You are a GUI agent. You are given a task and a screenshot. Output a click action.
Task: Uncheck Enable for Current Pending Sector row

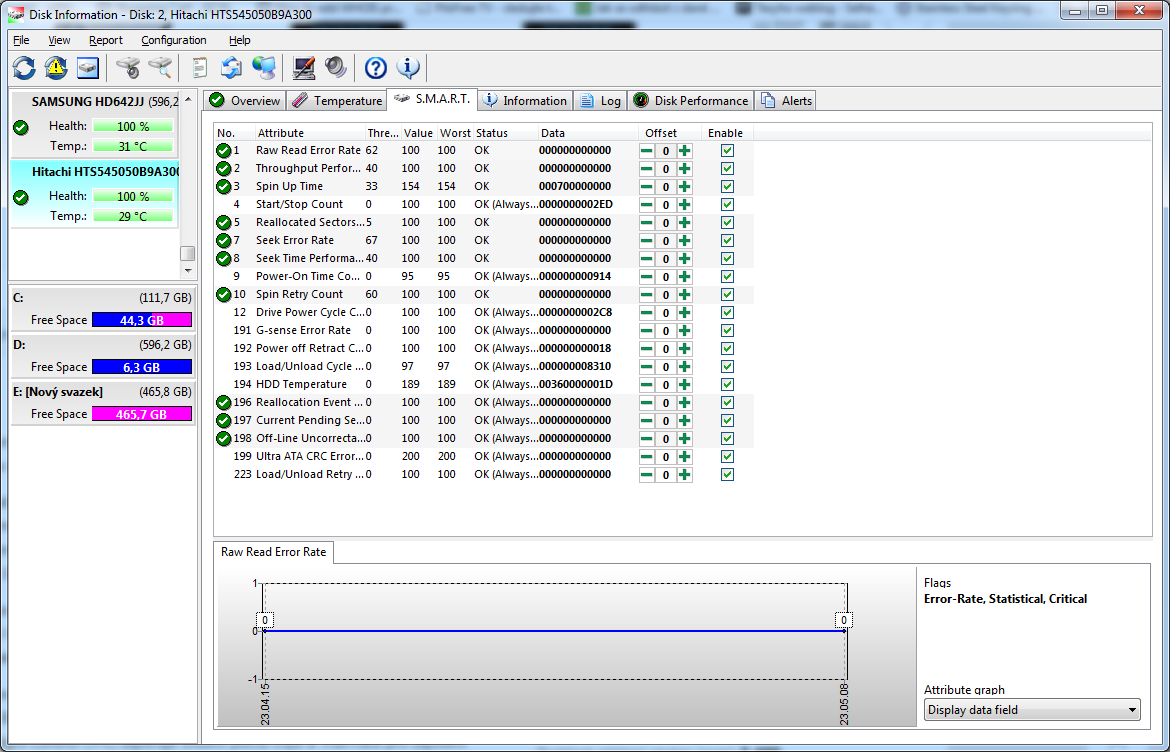coord(727,420)
